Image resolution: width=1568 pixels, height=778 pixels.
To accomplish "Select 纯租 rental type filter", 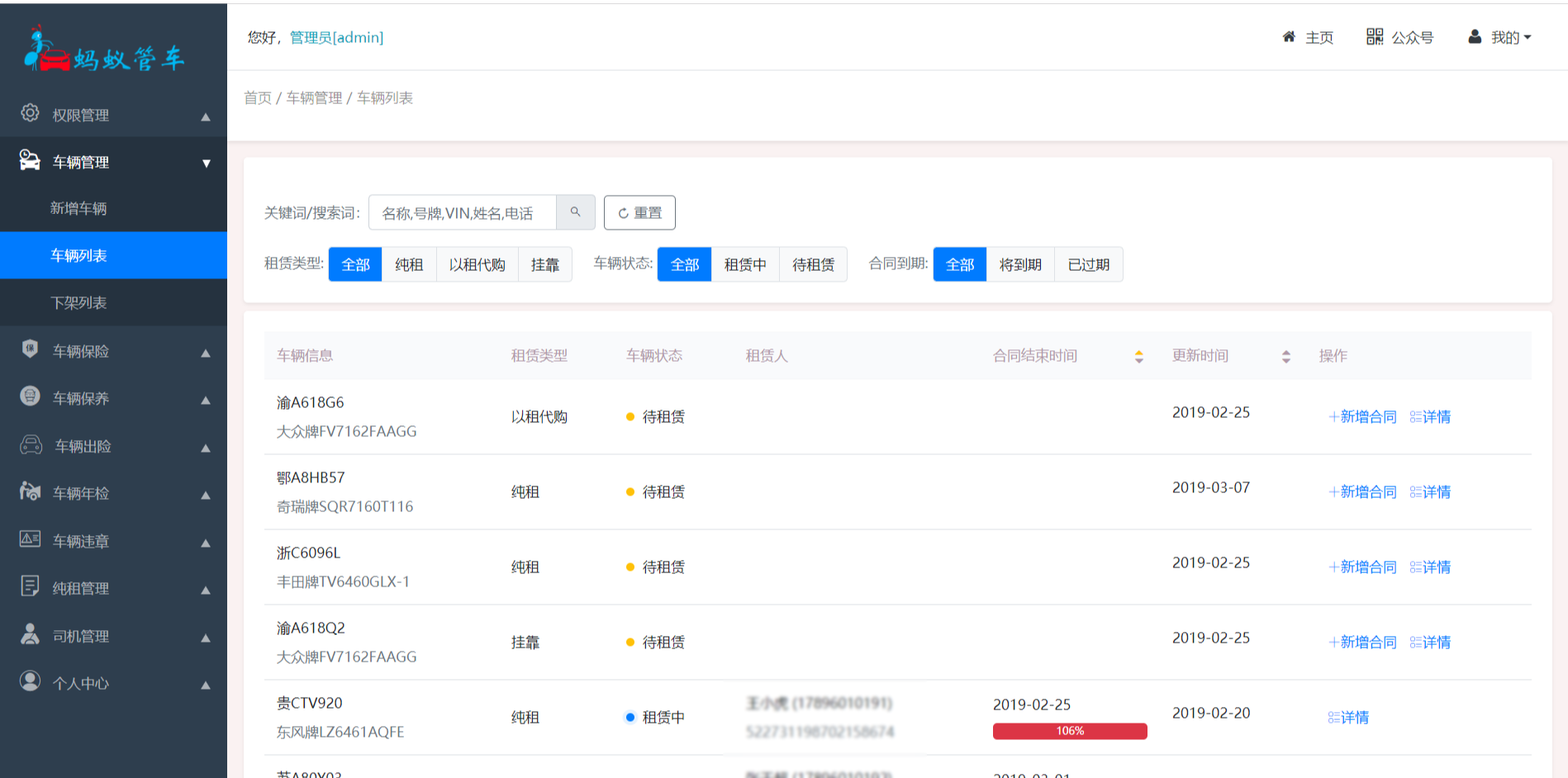I will coord(409,264).
